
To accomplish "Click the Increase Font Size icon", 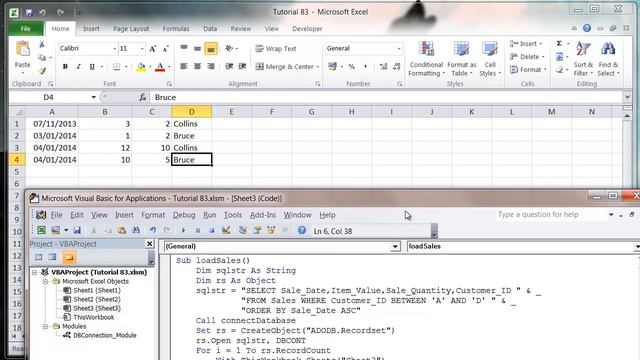I will pos(152,49).
